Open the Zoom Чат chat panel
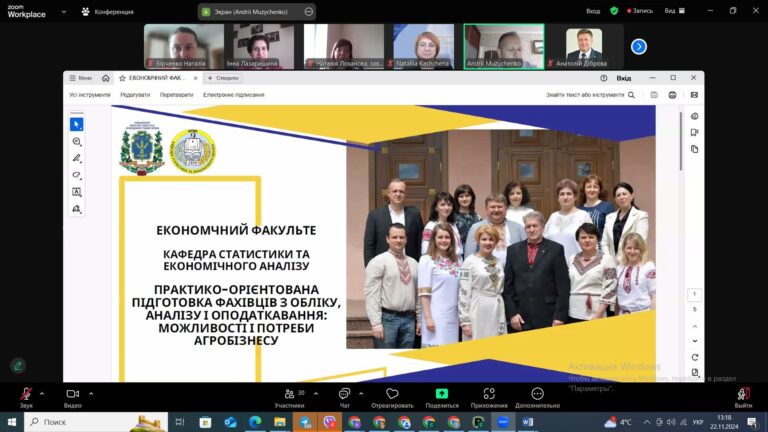This screenshot has width=768, height=432. (344, 394)
